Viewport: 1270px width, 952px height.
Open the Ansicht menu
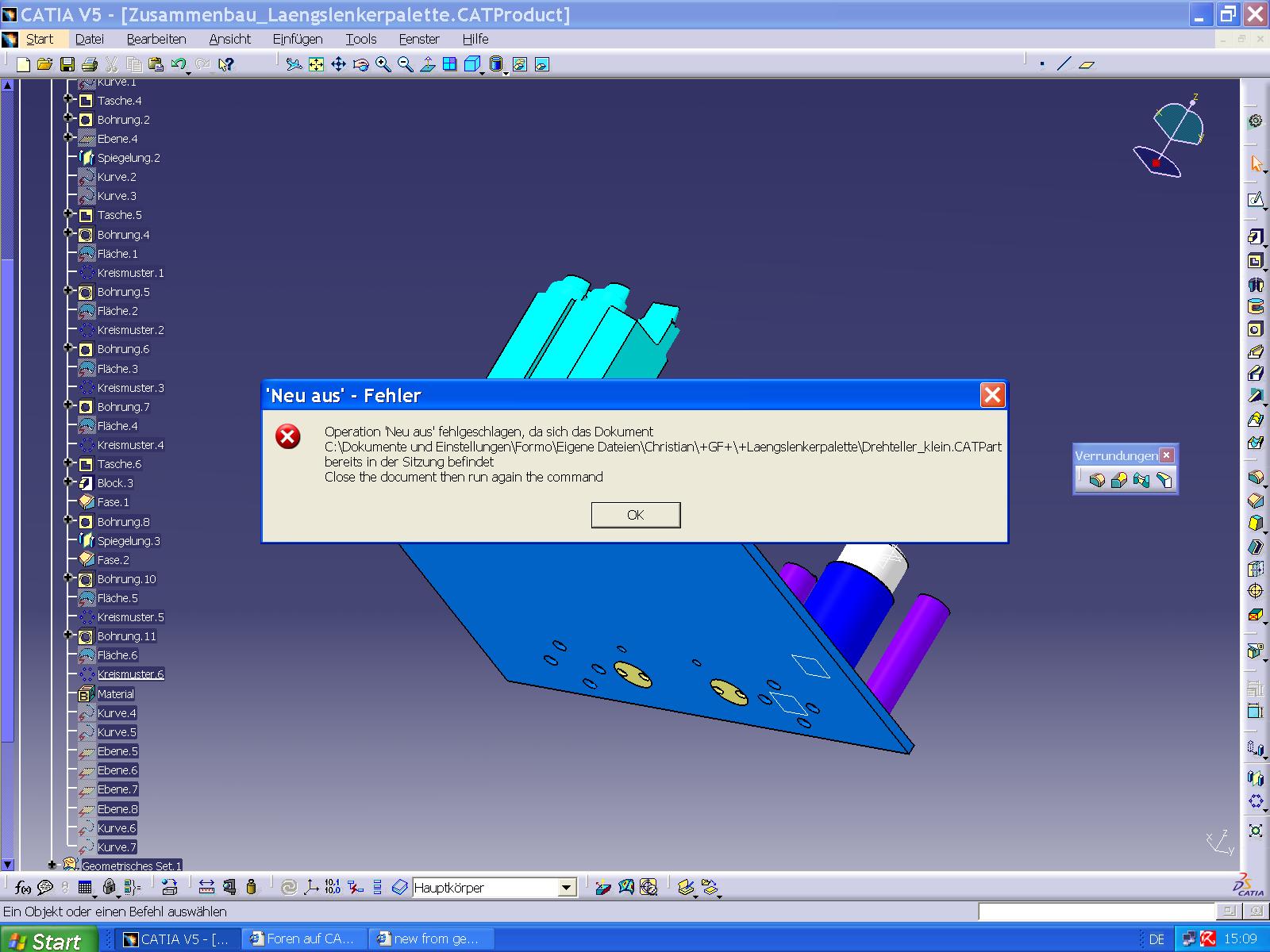[230, 39]
